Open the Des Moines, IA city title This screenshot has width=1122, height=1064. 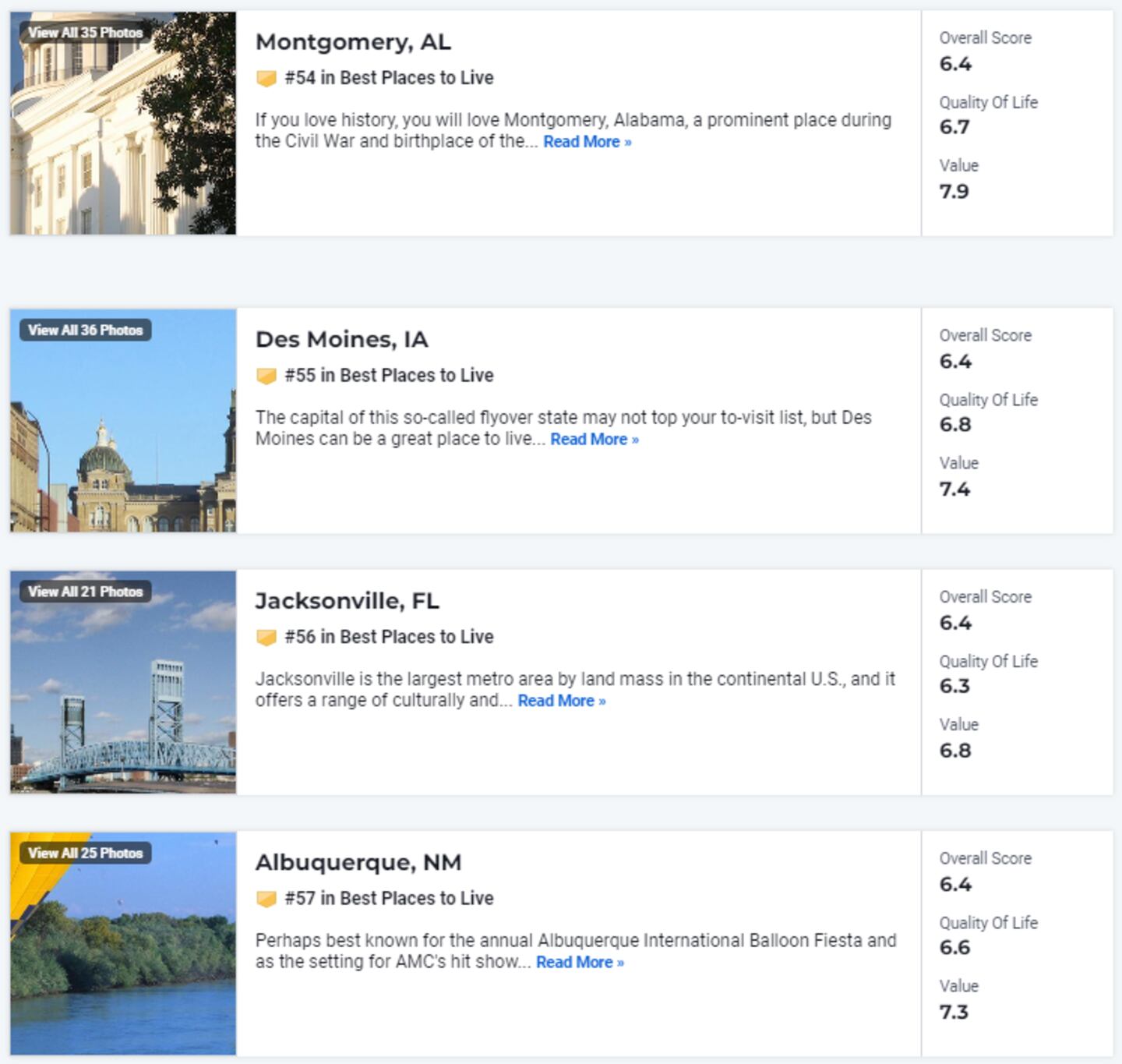(342, 340)
